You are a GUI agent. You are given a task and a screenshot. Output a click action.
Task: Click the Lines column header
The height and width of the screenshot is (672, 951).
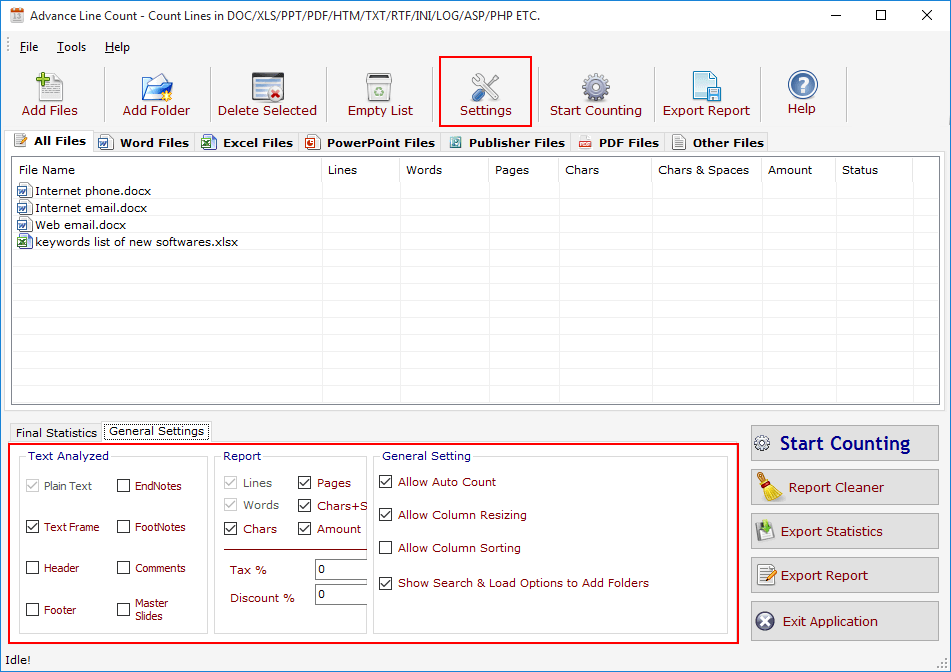[361, 170]
